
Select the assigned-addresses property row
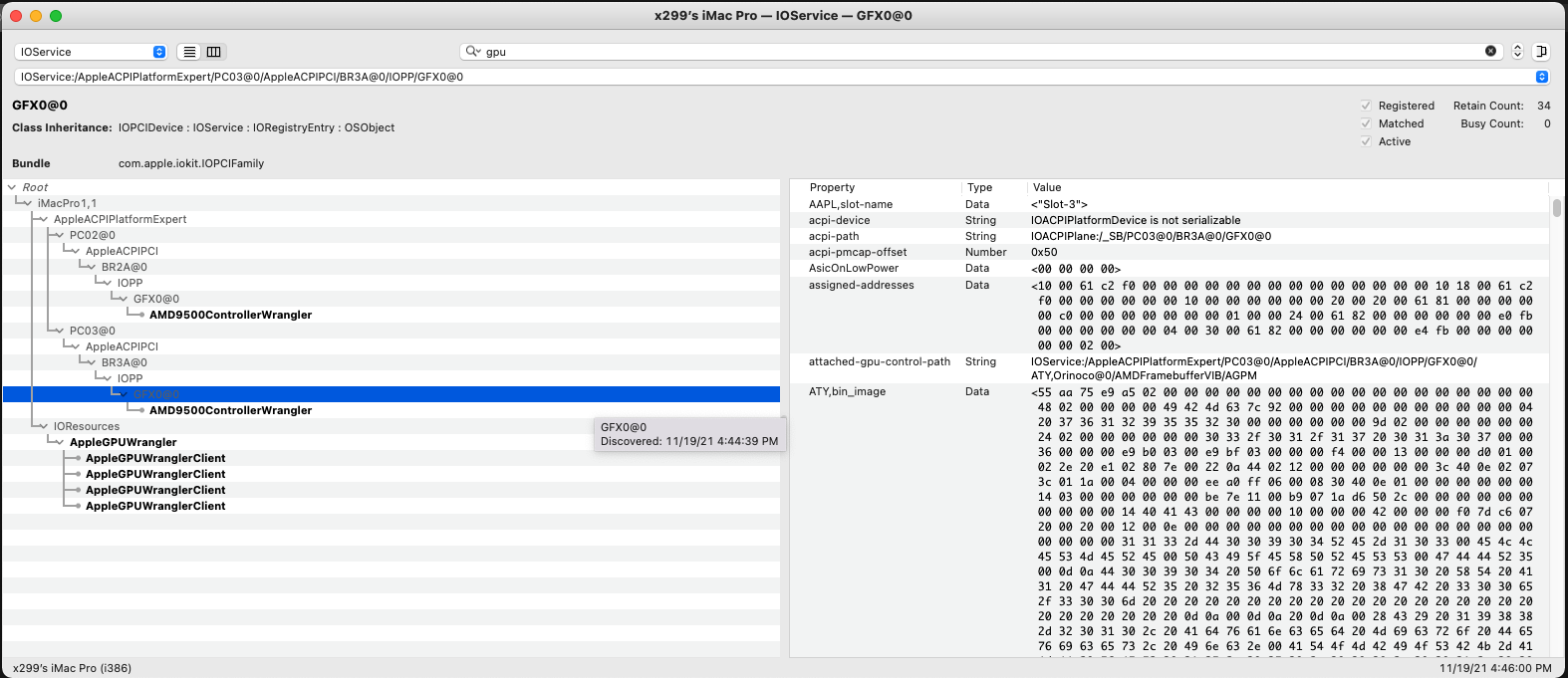point(1170,315)
